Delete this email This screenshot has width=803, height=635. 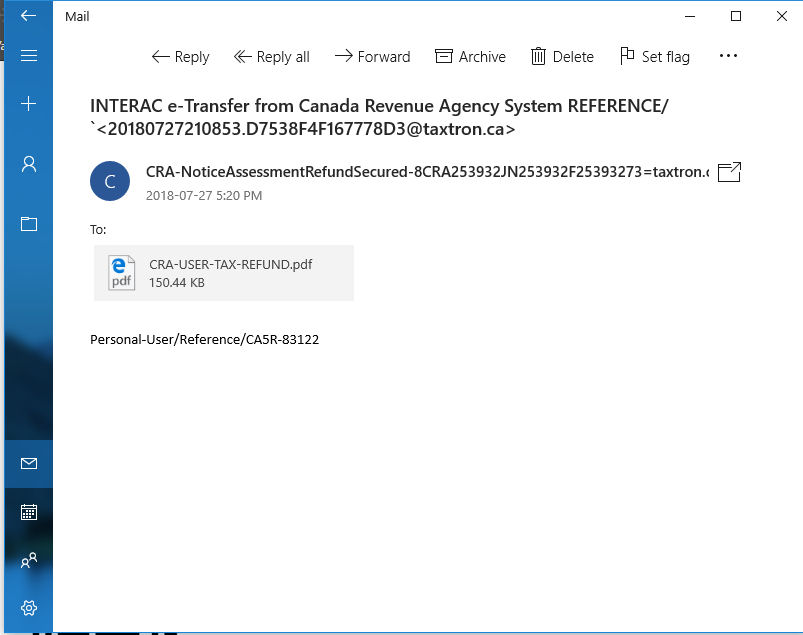coord(562,57)
